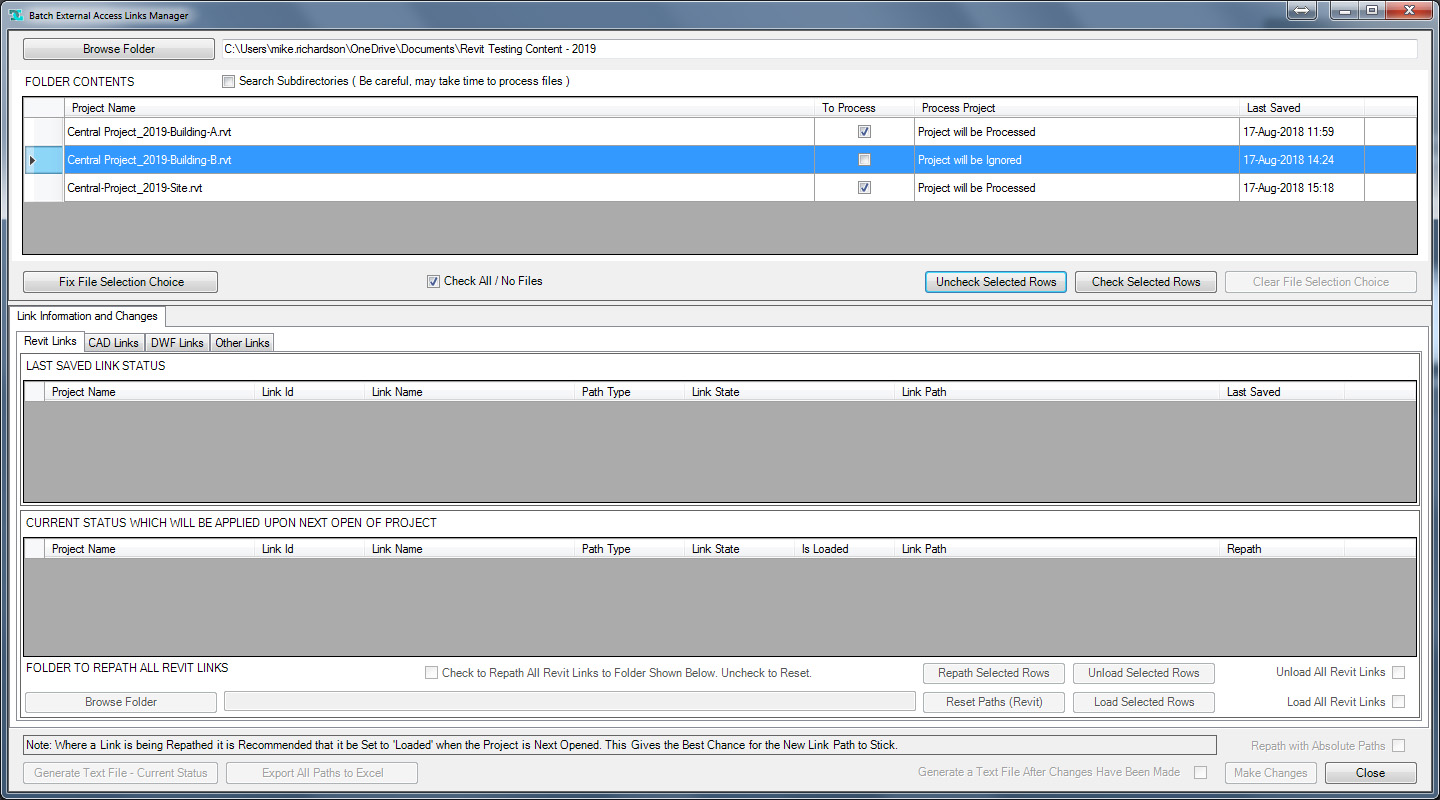
Task: Open the DWF Links tab
Action: [x=176, y=342]
